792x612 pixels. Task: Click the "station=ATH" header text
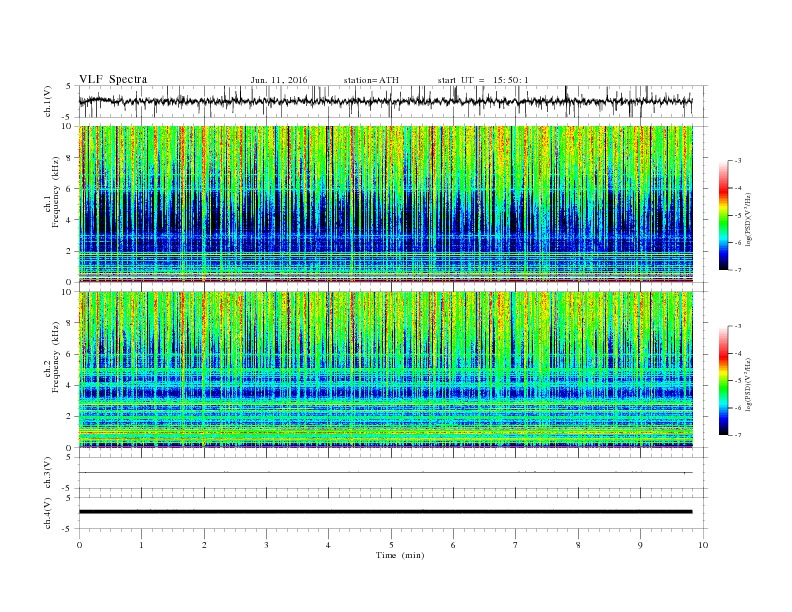(371, 80)
